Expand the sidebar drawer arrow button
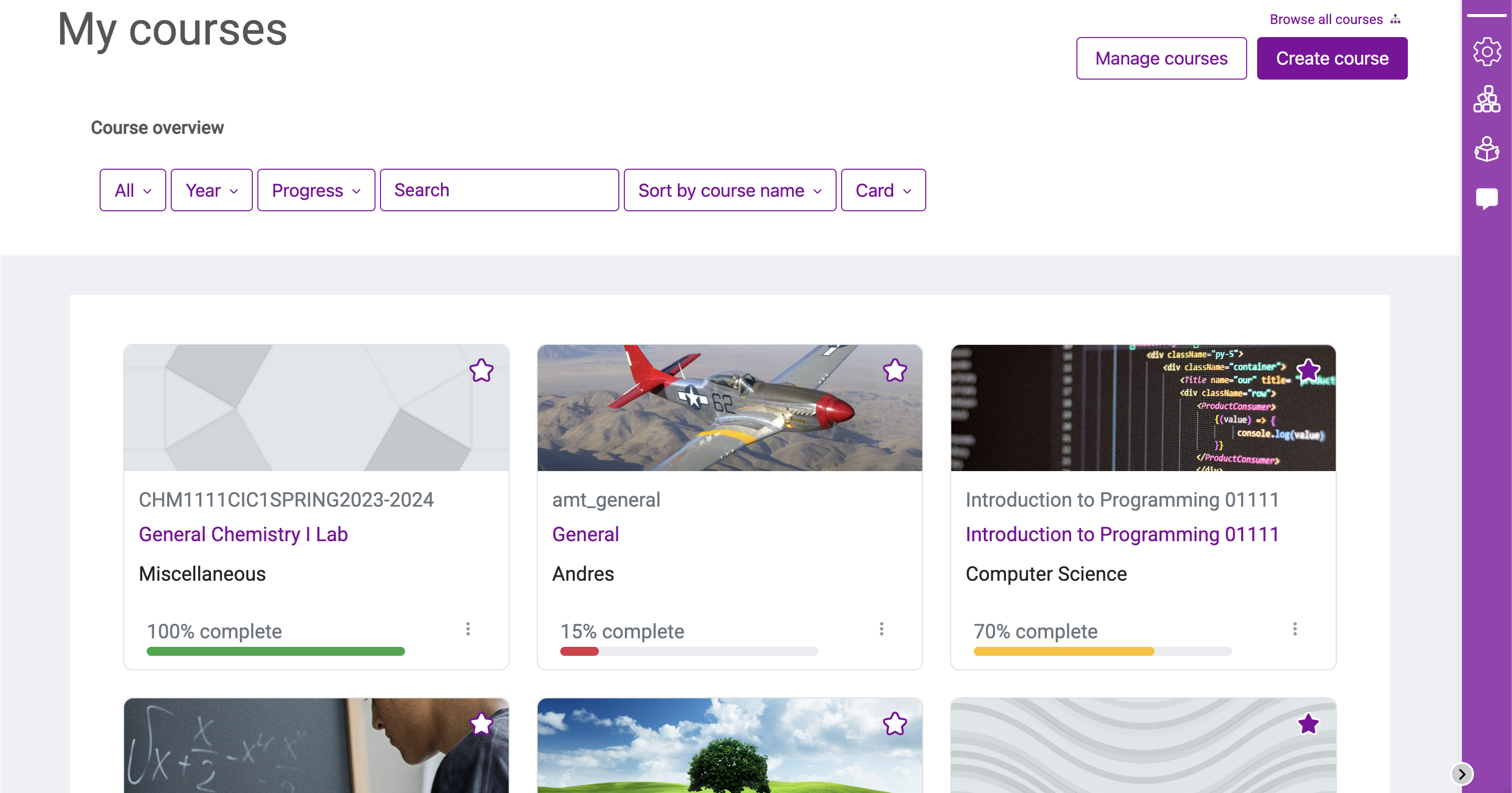 (1461, 773)
